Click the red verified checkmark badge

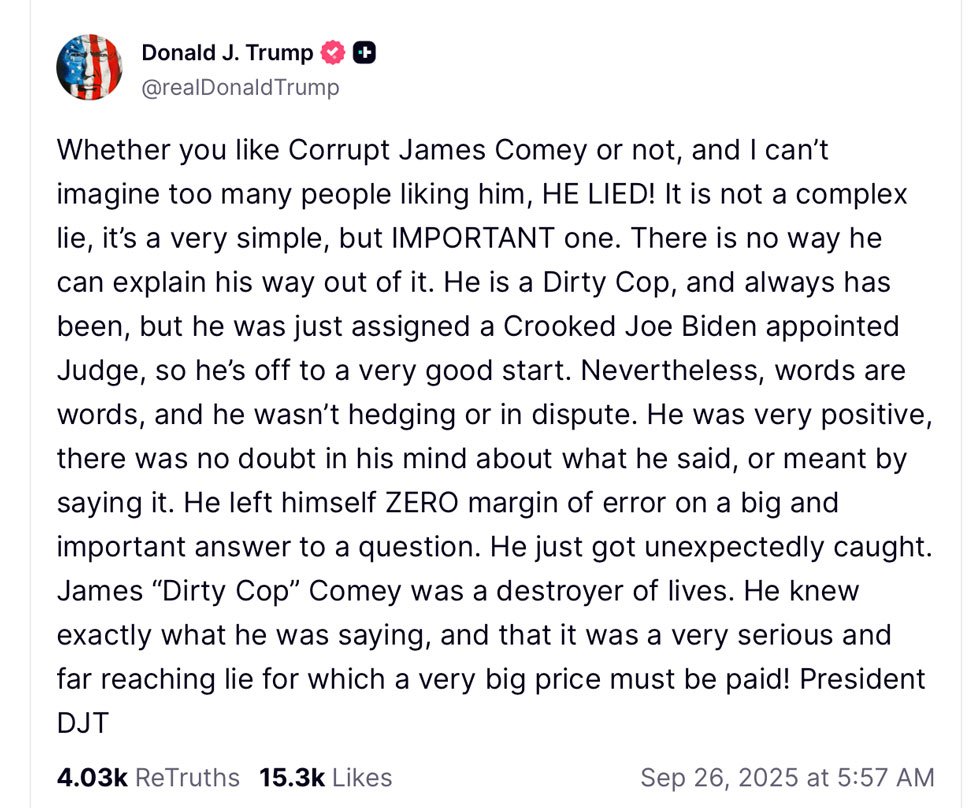[x=332, y=52]
